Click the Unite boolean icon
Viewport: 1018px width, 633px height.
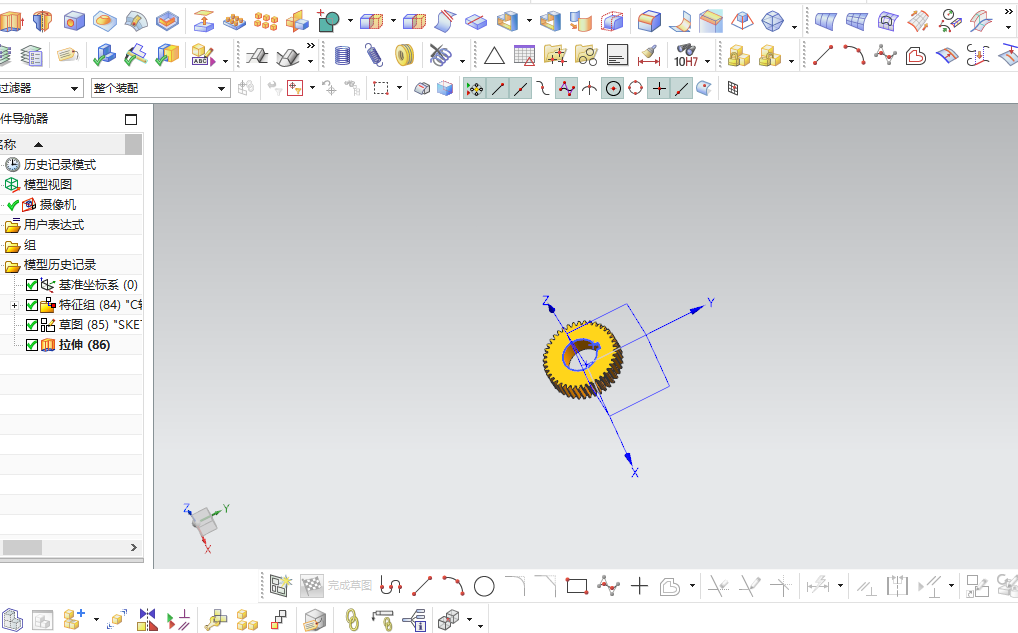pyautogui.click(x=329, y=21)
